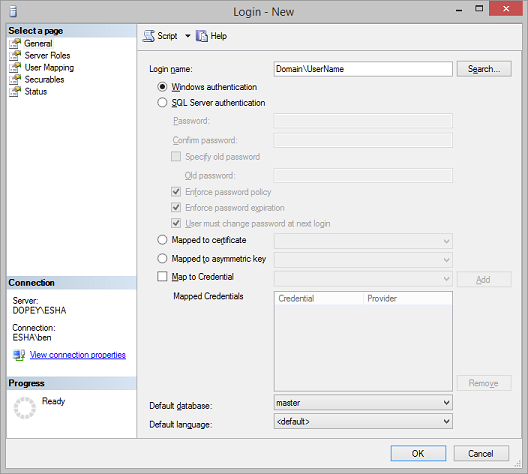
Task: Click the User Mapping page icon
Action: click(15, 68)
